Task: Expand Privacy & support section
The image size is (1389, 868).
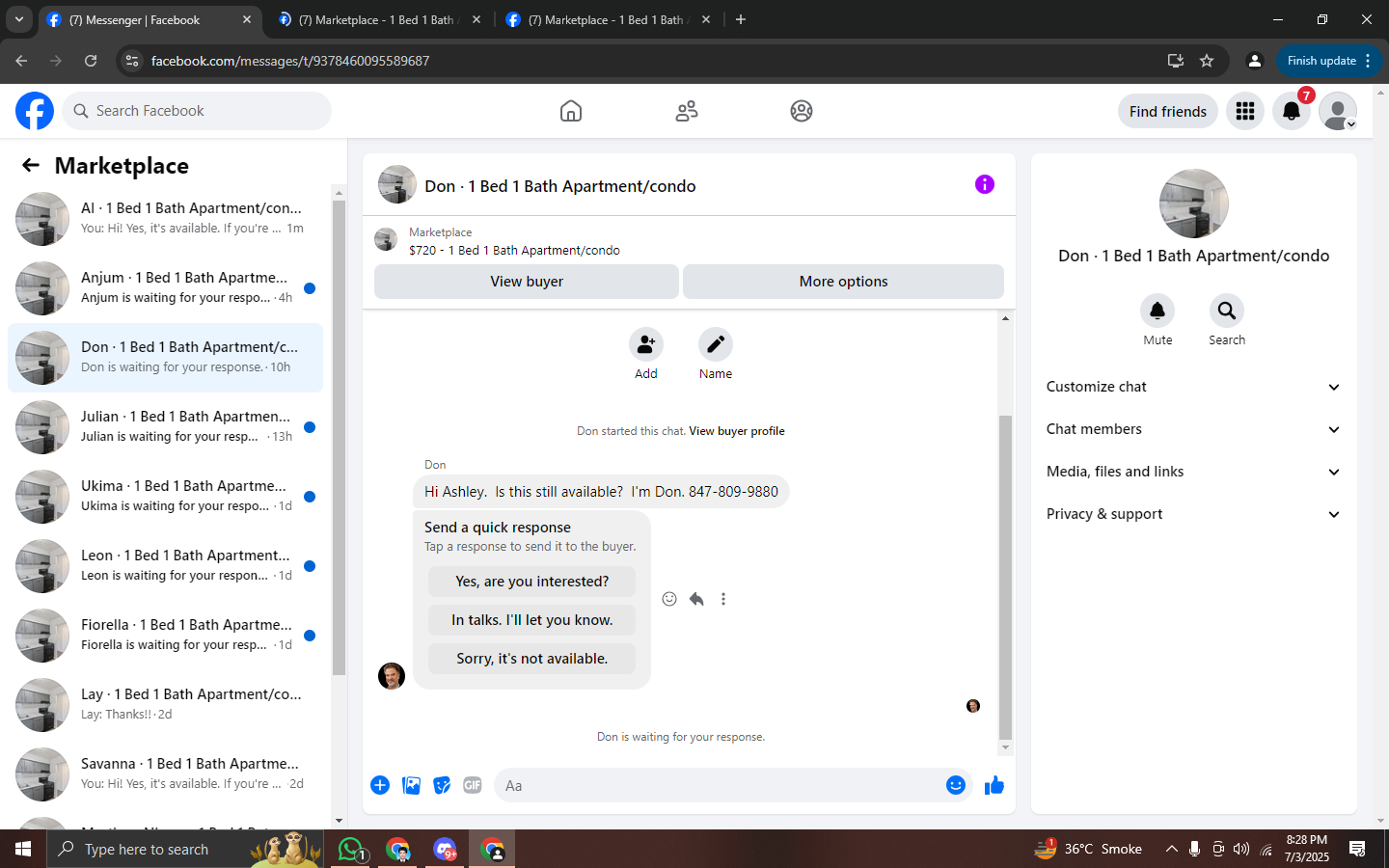Action: (x=1194, y=514)
